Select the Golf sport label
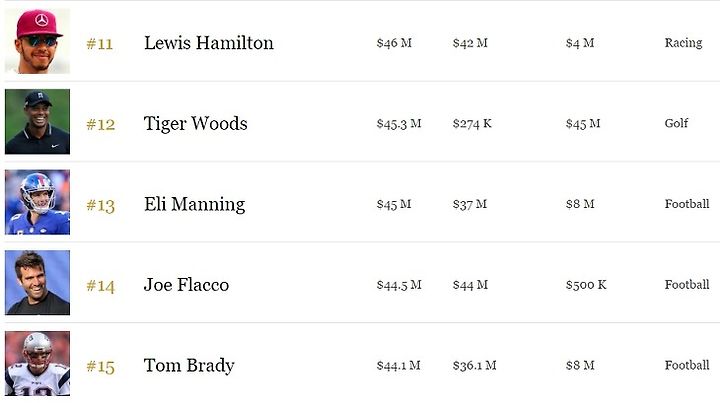 pyautogui.click(x=676, y=123)
